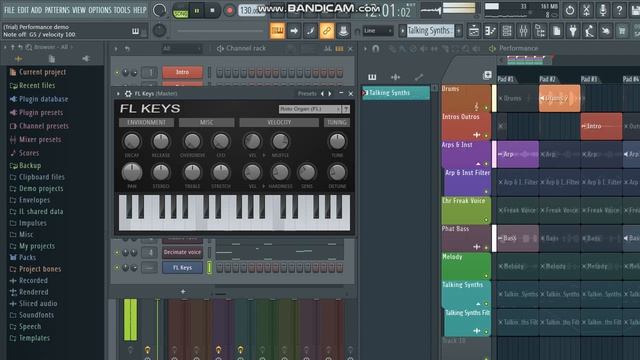Toggle the Phat Bass track mute dot
Image resolution: width=640 pixels, height=360 pixels.
click(486, 248)
